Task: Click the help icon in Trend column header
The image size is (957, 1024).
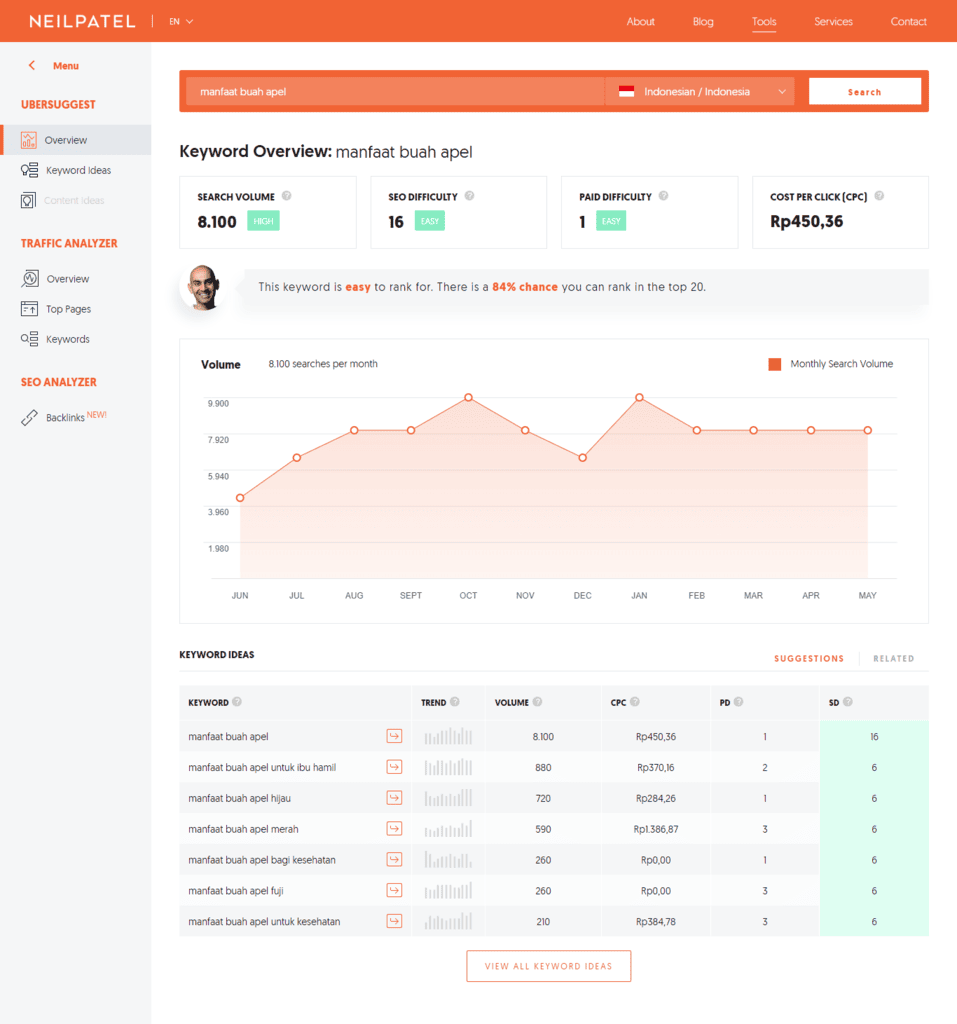Action: 455,702
